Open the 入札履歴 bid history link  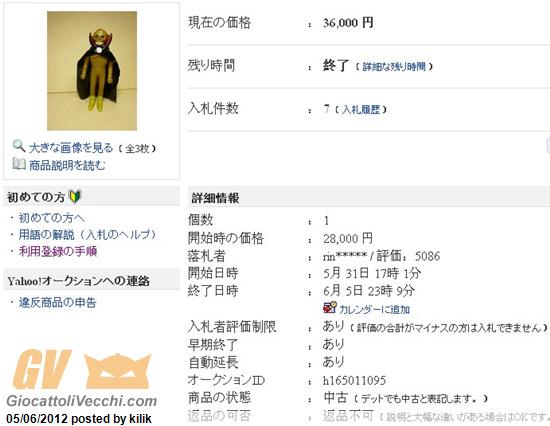(361, 109)
